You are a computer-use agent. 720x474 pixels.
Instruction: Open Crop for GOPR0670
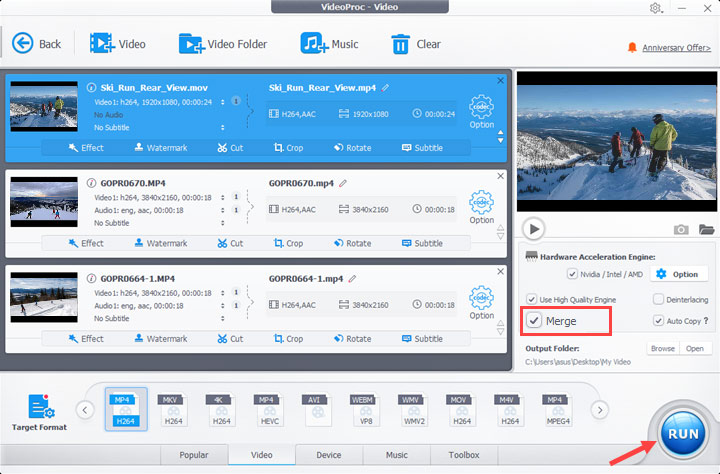[x=288, y=243]
